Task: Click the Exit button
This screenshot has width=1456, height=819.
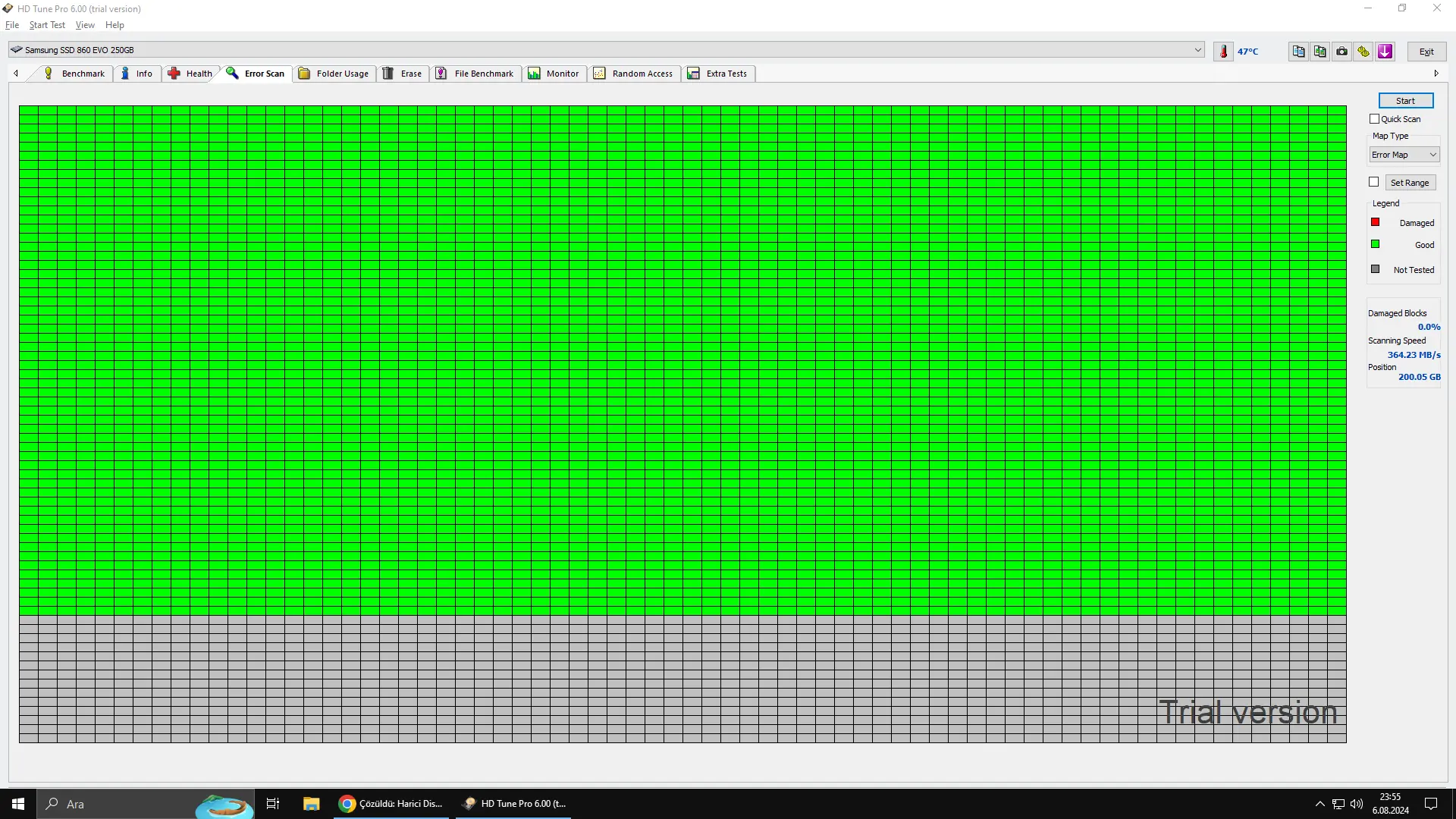Action: [1426, 52]
